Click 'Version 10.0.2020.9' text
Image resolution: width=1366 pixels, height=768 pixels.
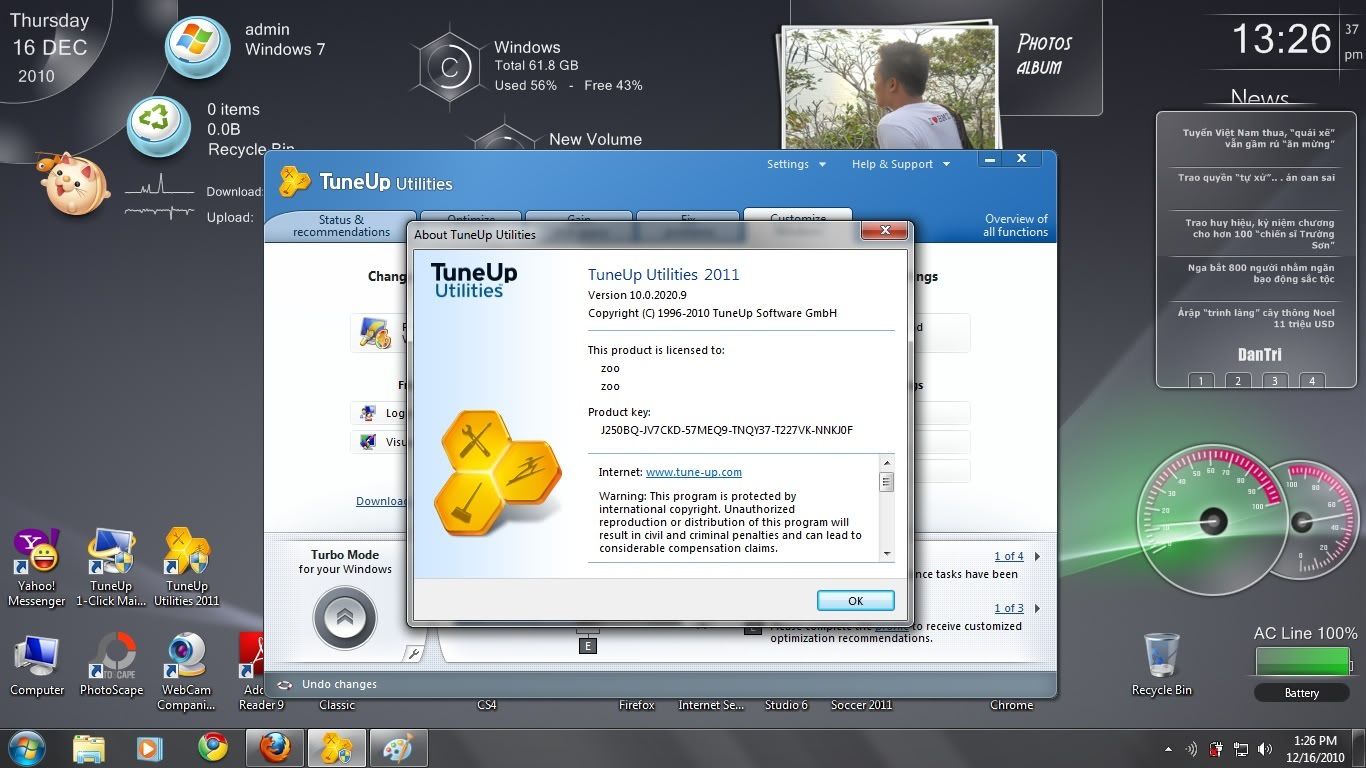tap(637, 295)
